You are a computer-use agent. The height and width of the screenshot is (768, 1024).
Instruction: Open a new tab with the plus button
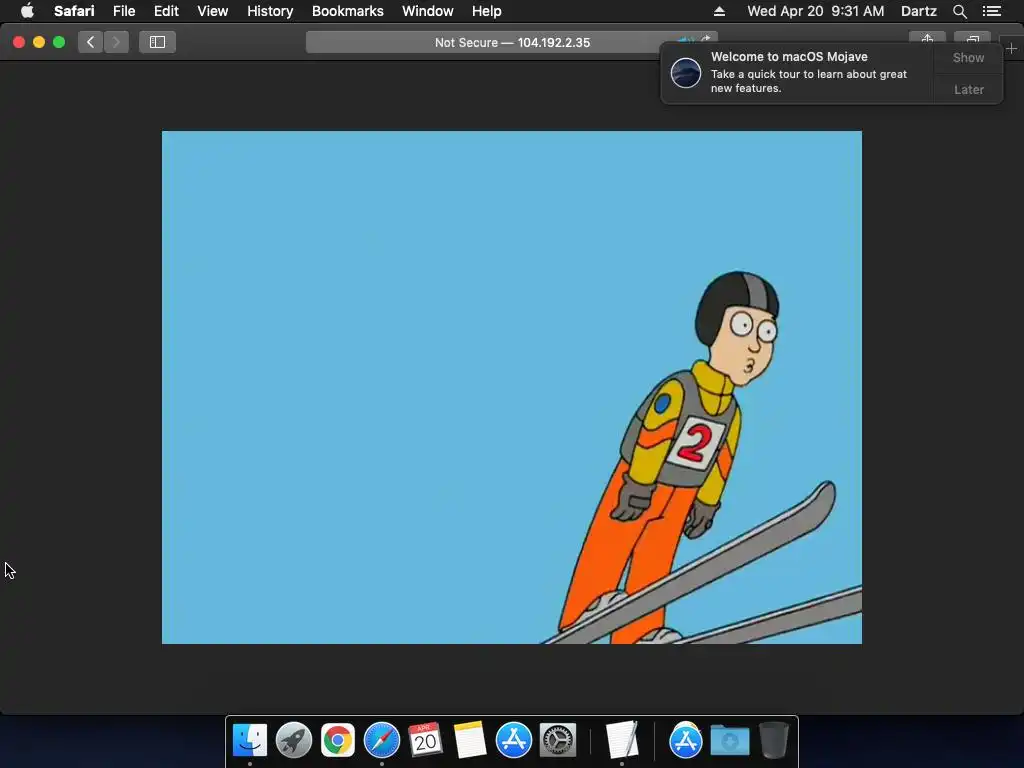pos(1011,49)
